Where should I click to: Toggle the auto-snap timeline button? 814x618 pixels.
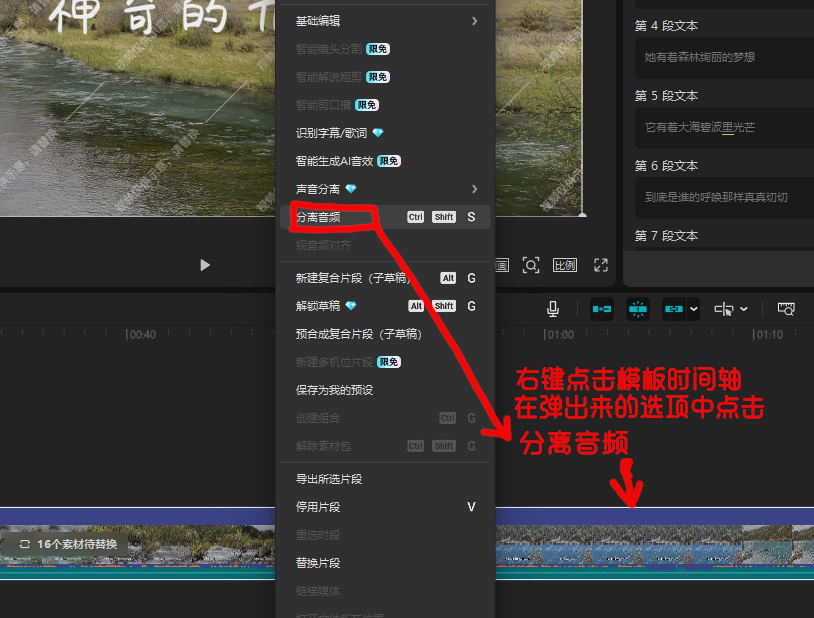pyautogui.click(x=638, y=310)
